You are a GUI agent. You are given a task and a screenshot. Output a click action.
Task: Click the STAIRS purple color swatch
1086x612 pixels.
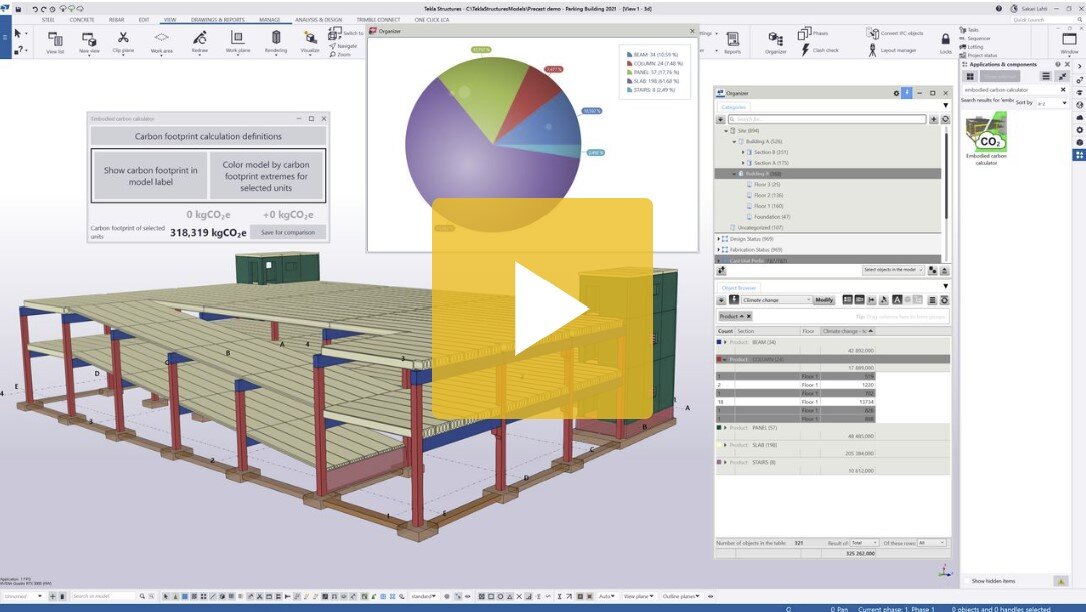point(718,462)
